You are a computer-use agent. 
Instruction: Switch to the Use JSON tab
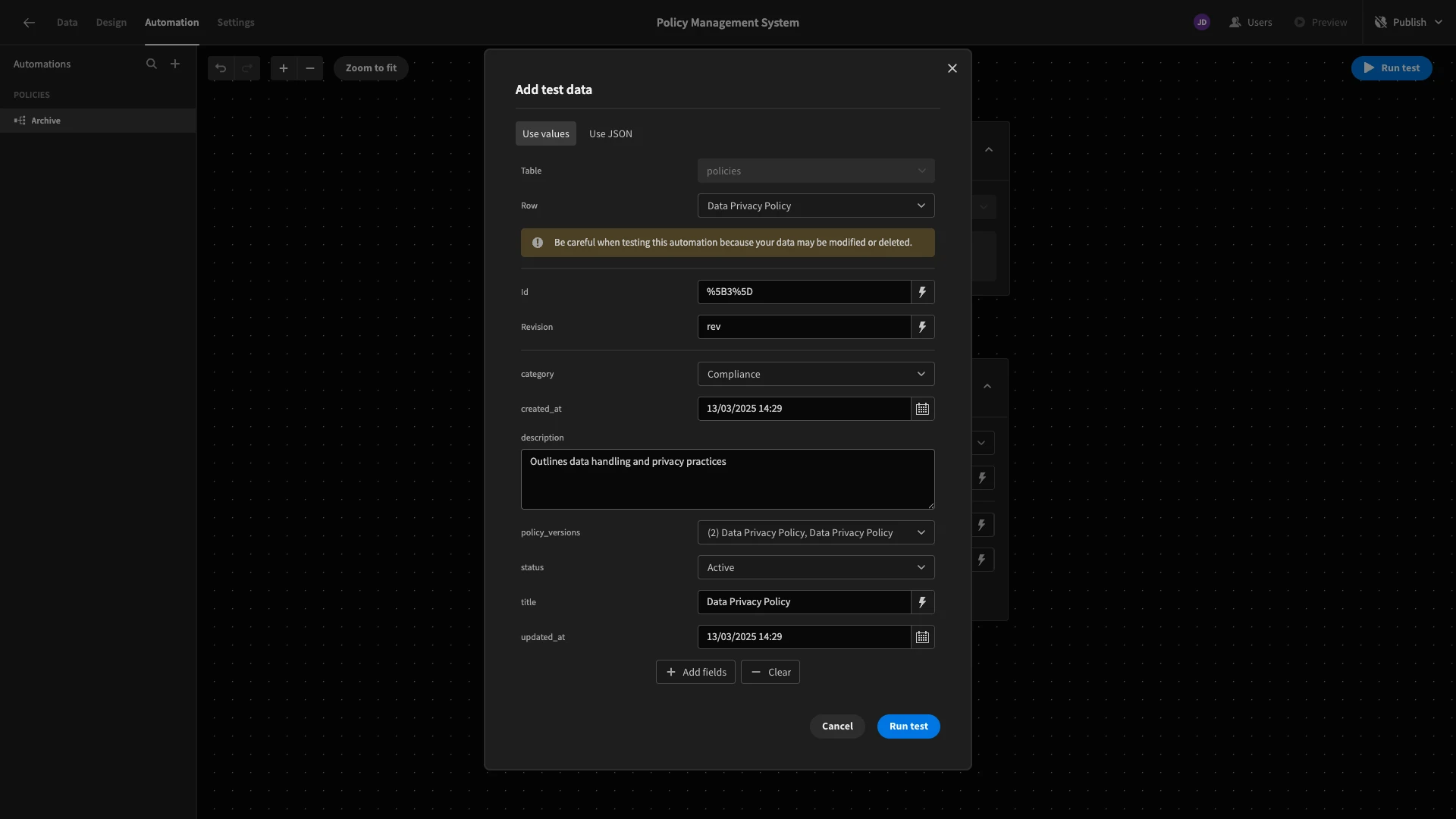(610, 134)
